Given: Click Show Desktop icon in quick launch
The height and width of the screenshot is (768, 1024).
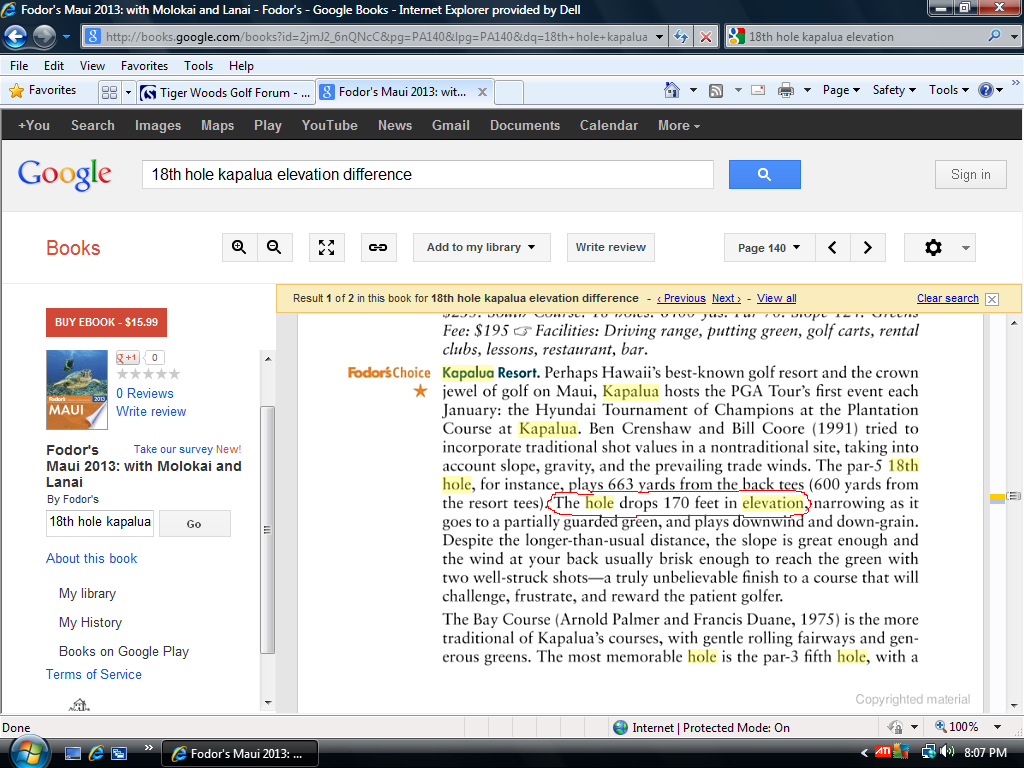Looking at the screenshot, I should [72, 754].
